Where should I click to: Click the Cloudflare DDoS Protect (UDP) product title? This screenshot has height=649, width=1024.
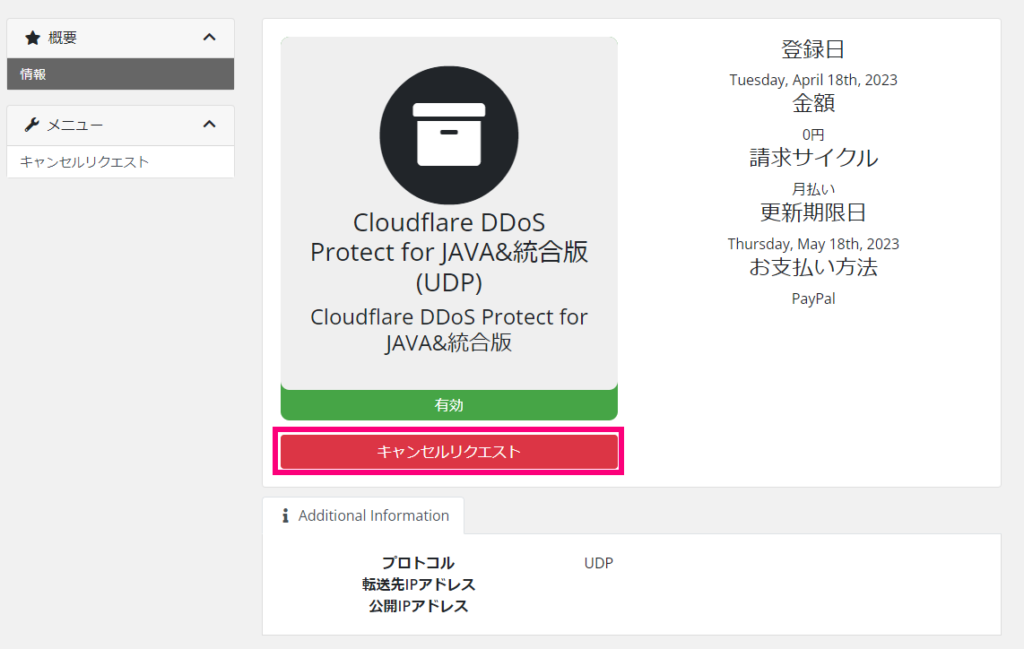pos(449,252)
